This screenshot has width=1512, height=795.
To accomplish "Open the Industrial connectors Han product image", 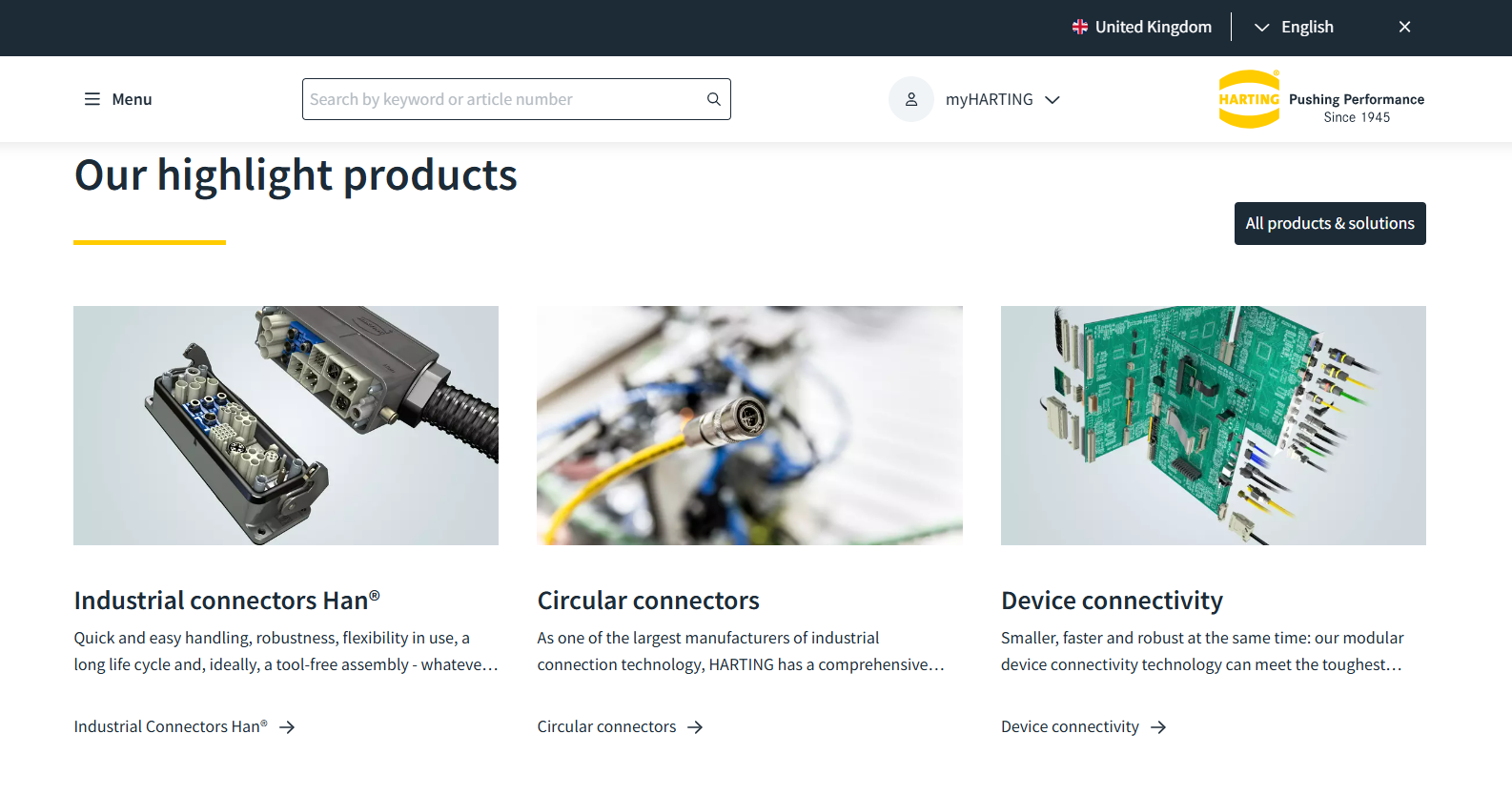I will pyautogui.click(x=286, y=425).
